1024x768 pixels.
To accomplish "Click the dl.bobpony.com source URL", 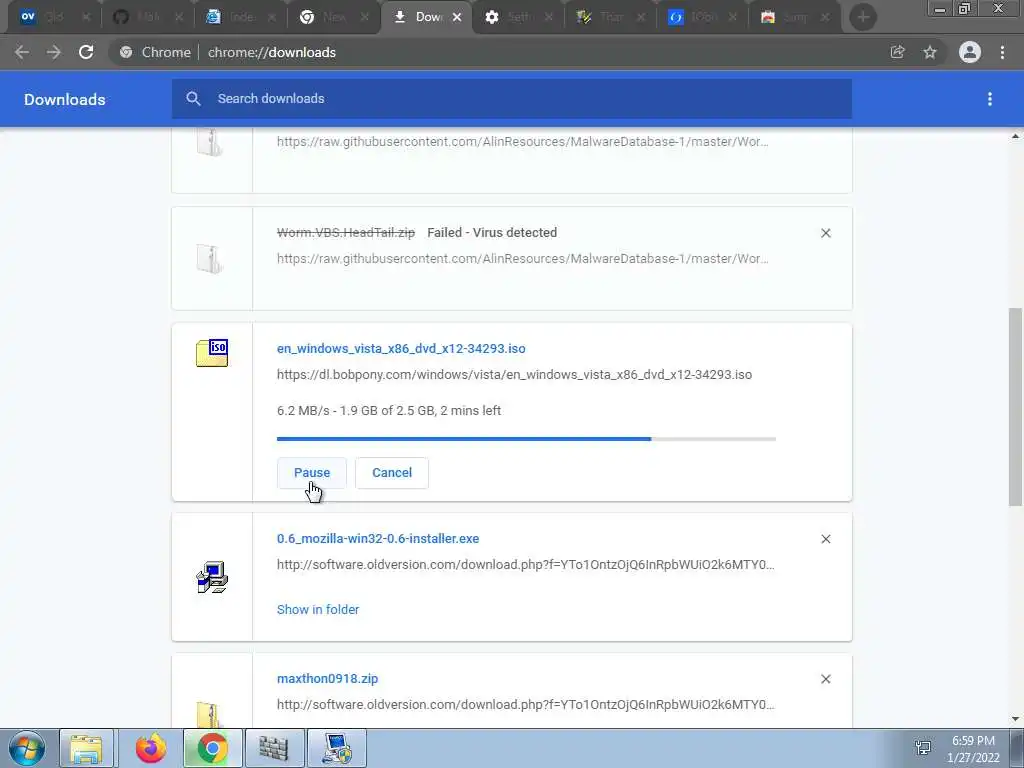I will [515, 375].
